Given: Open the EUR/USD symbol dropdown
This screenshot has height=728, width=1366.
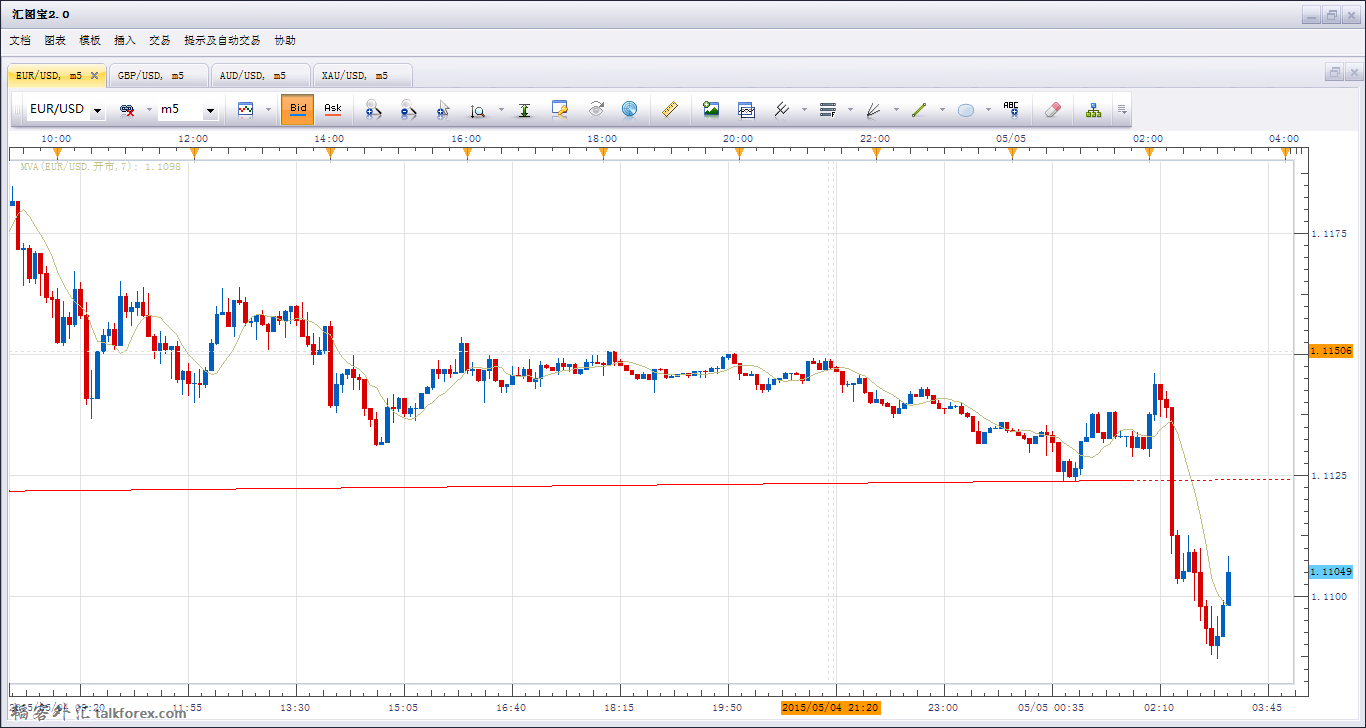Looking at the screenshot, I should point(97,111).
